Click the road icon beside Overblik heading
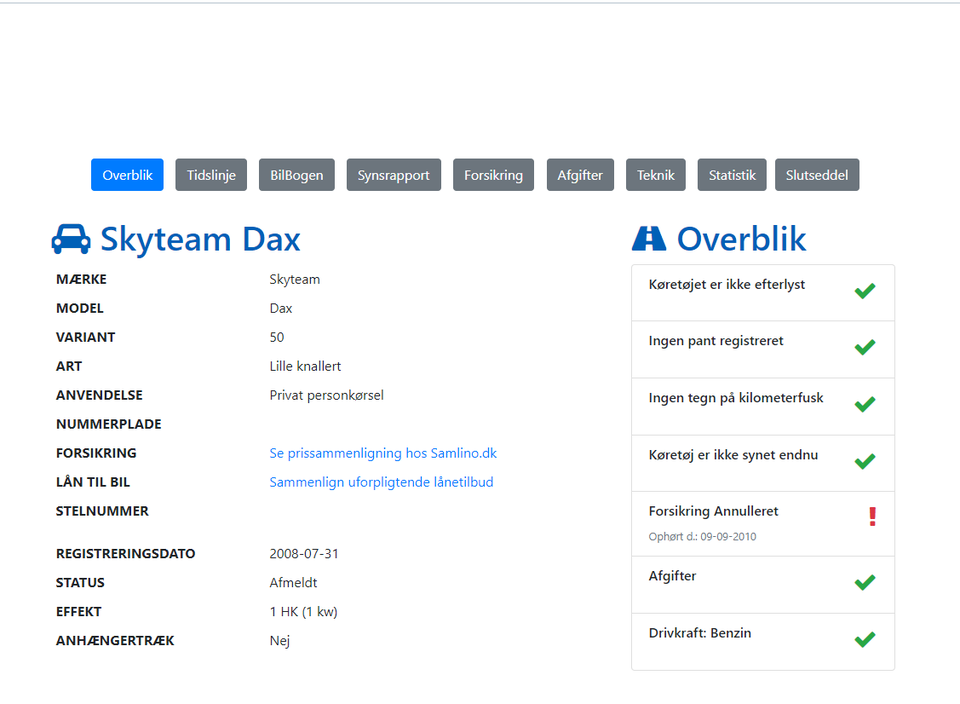This screenshot has width=960, height=704. (x=649, y=239)
